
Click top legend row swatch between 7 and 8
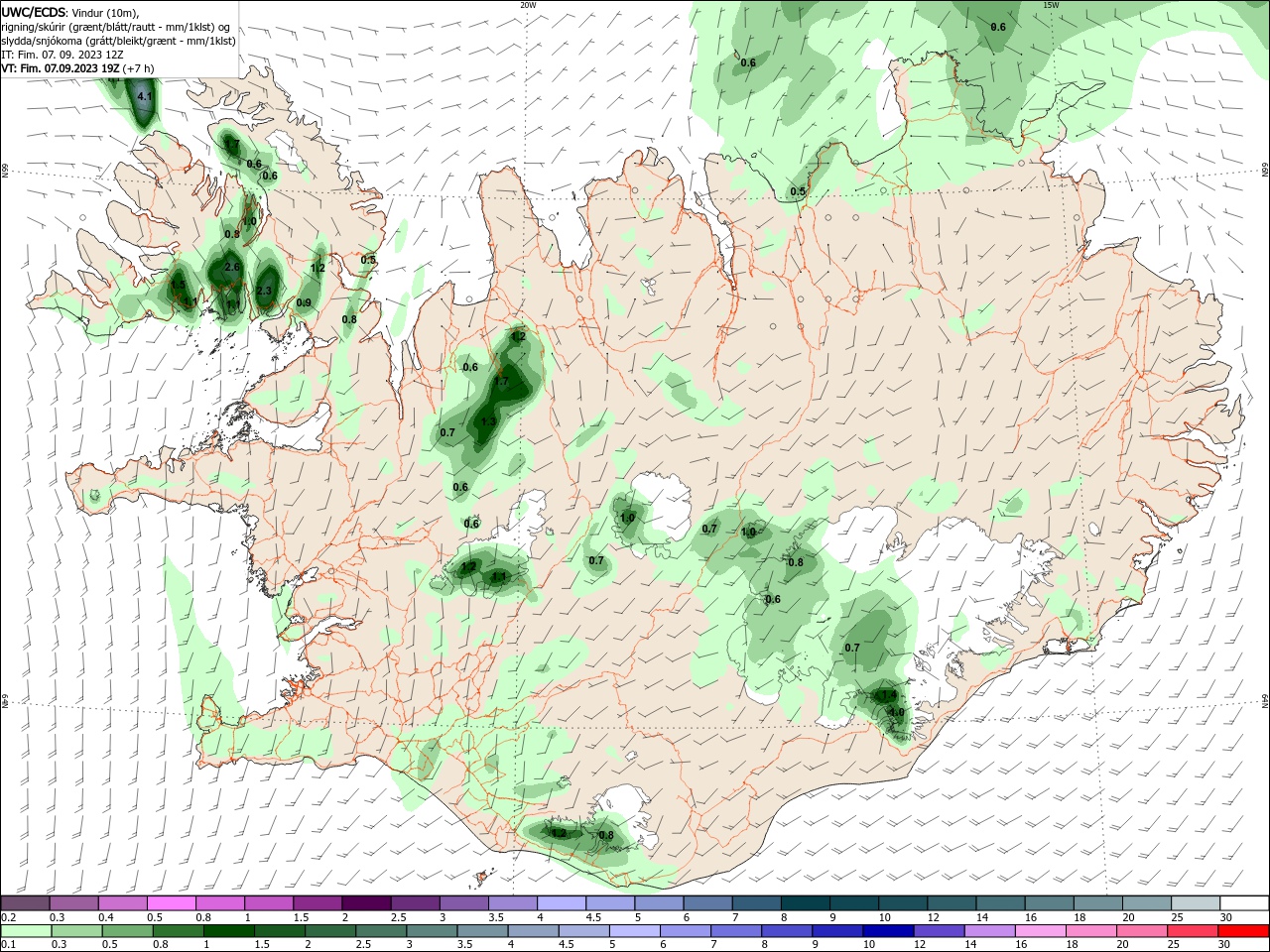pyautogui.click(x=757, y=902)
